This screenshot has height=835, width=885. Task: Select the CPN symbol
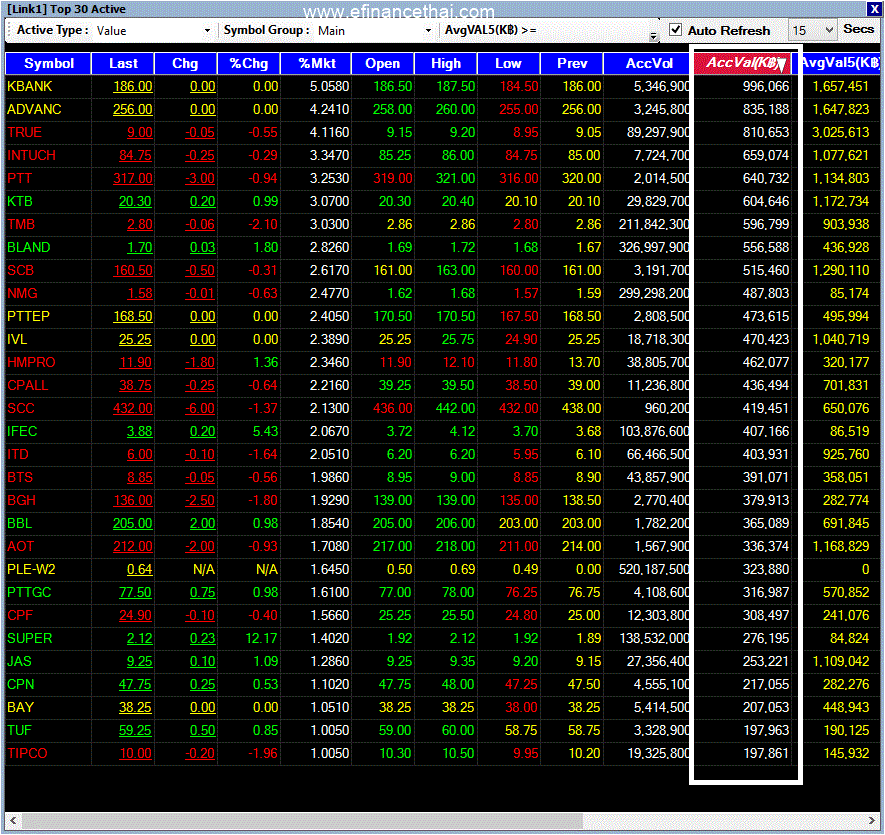pos(20,685)
